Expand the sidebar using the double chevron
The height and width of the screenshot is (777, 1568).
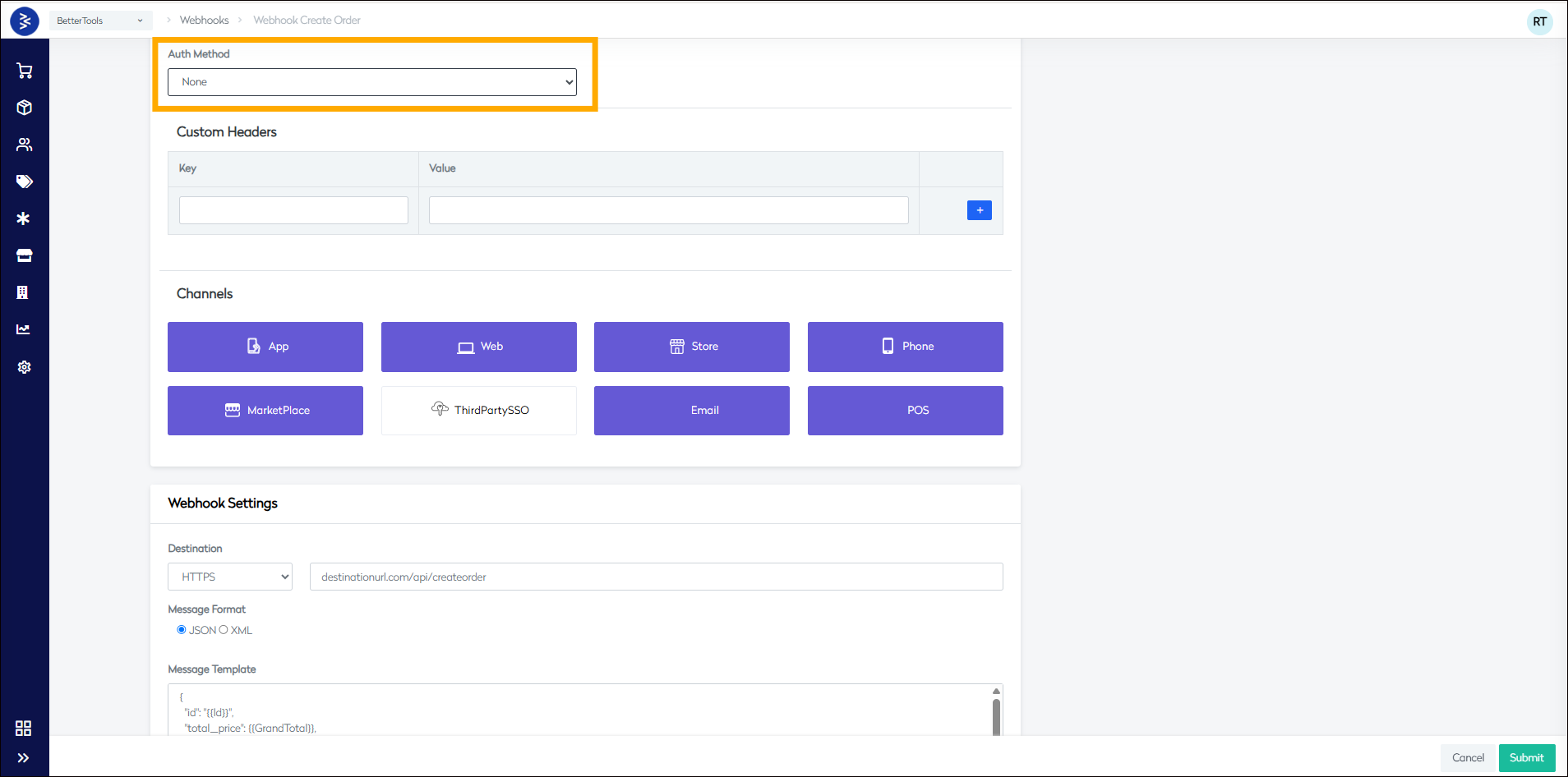click(23, 757)
